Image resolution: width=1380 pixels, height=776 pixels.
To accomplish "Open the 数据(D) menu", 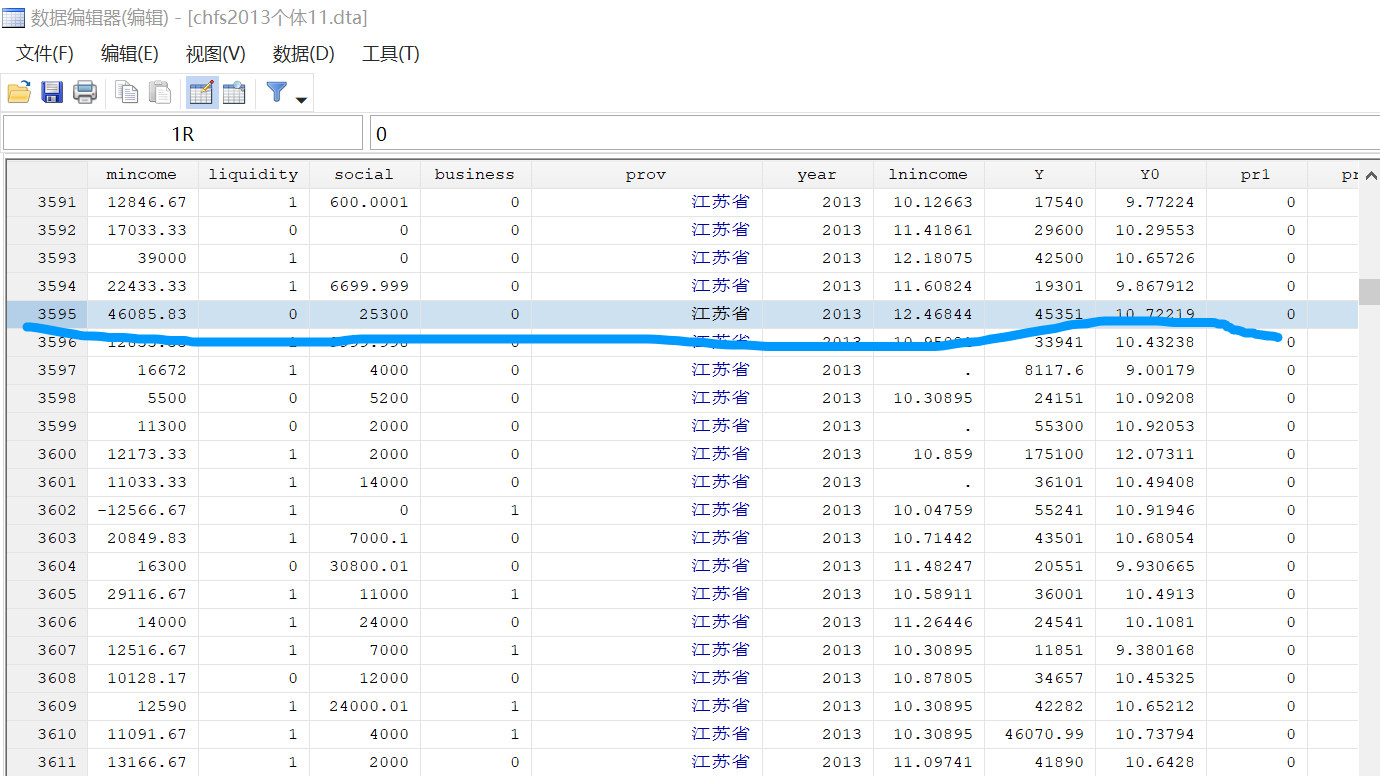I will coord(304,54).
